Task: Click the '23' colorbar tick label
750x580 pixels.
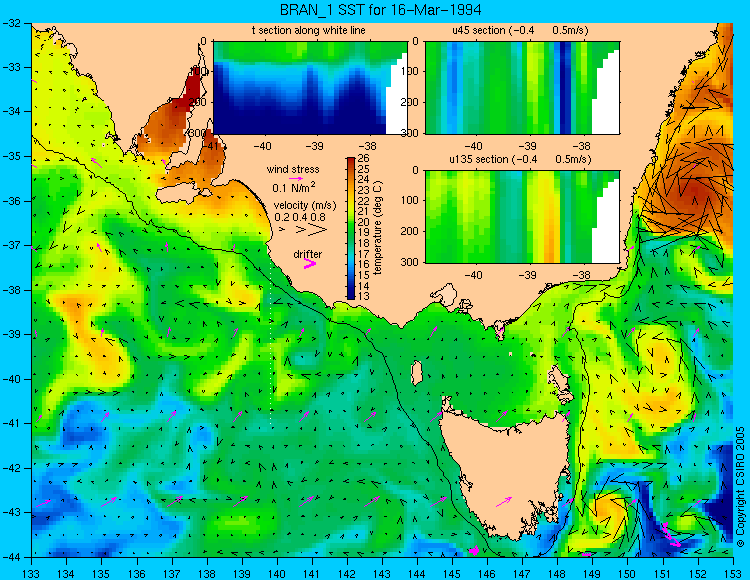Action: (x=364, y=190)
